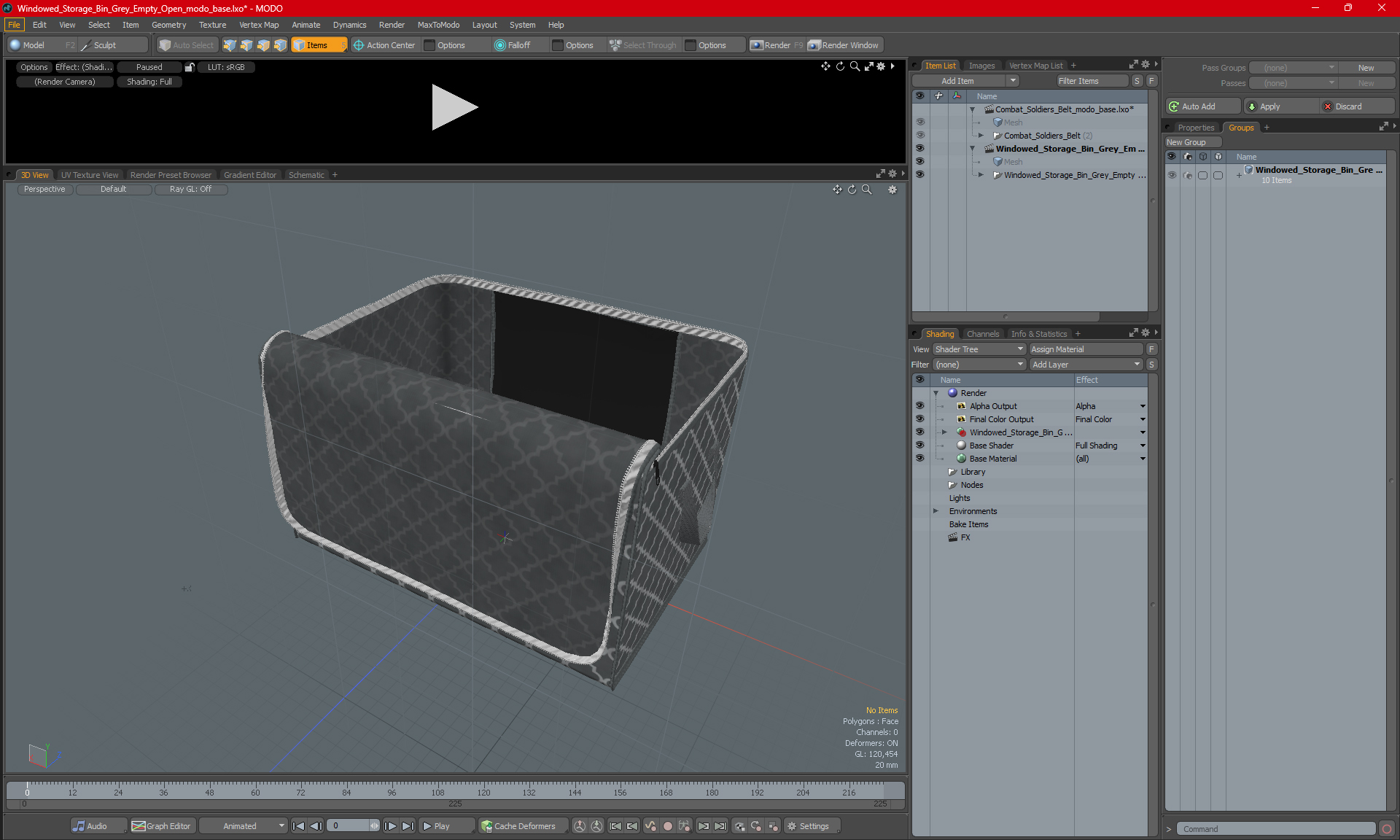
Task: Click the Auto Add button
Action: [x=1202, y=106]
